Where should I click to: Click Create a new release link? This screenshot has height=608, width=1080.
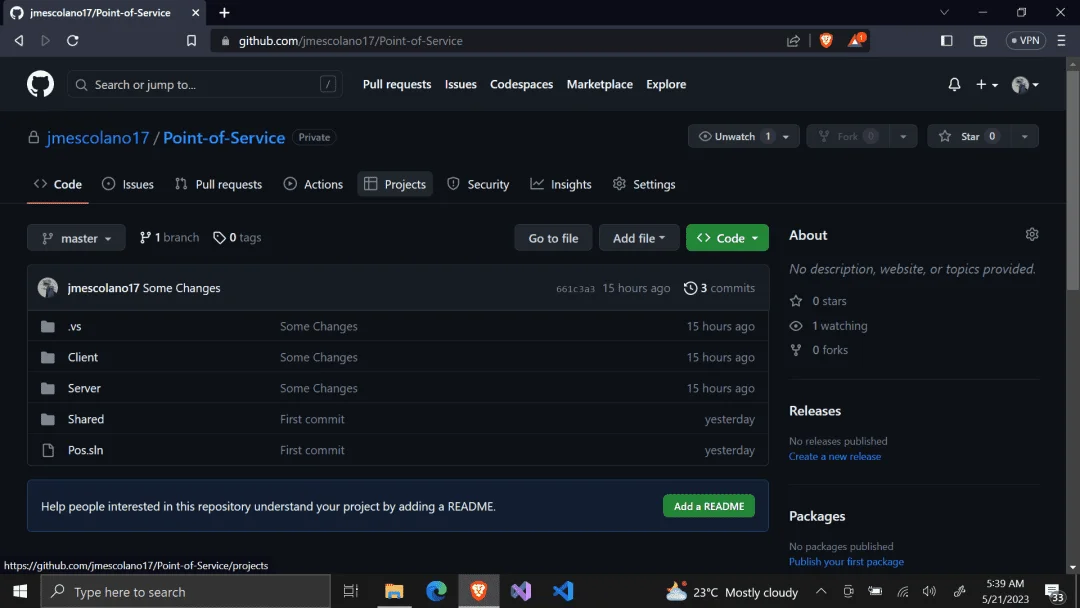click(835, 456)
